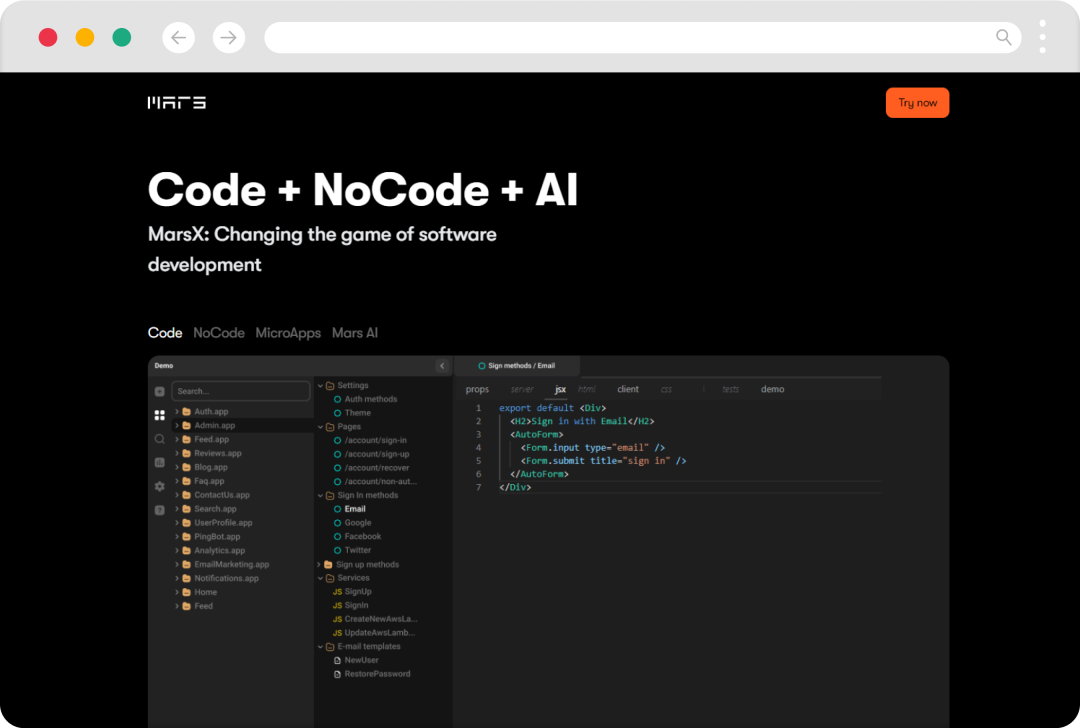1080x728 pixels.
Task: Open the browser three-dot menu
Action: [x=1042, y=37]
